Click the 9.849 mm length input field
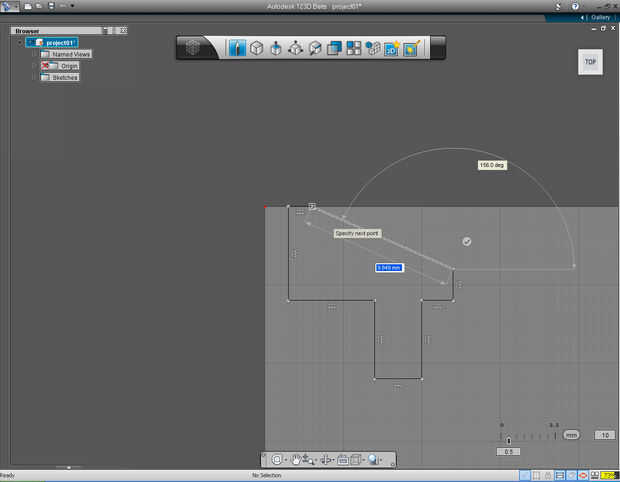 388,268
